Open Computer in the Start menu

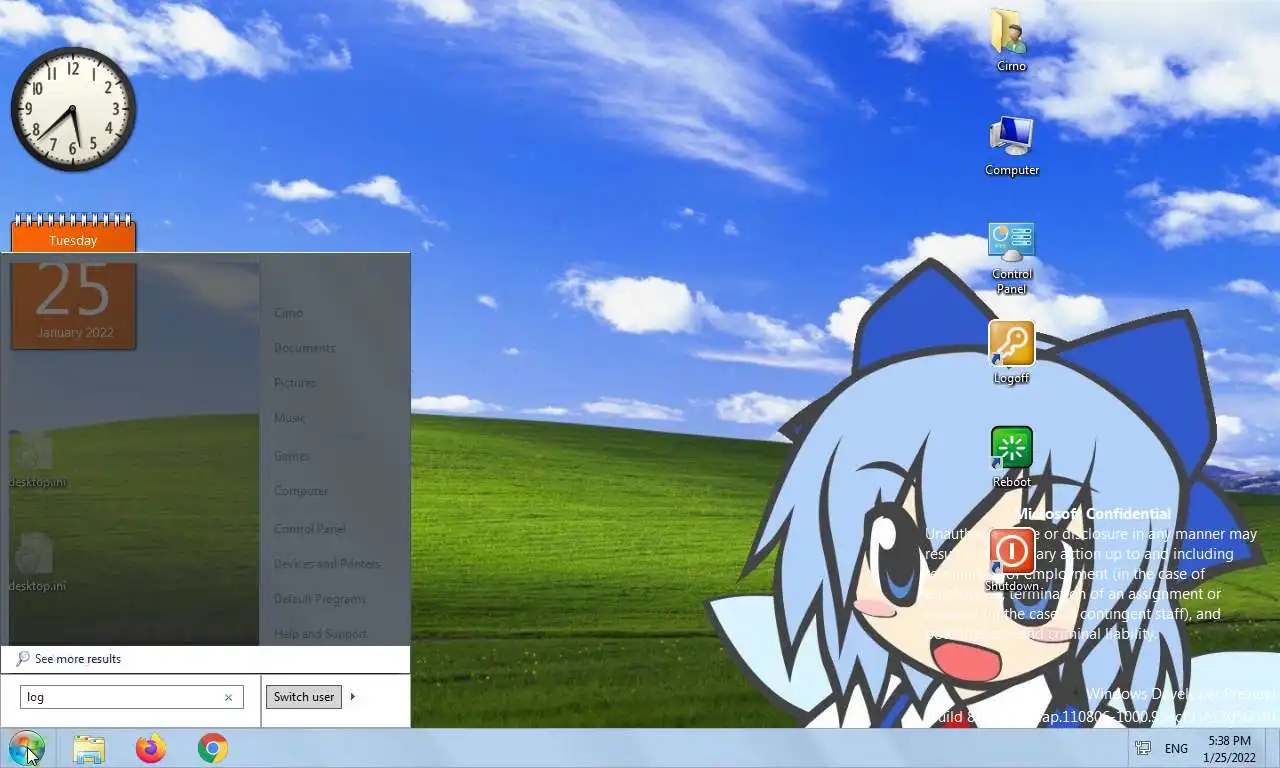[x=301, y=491]
